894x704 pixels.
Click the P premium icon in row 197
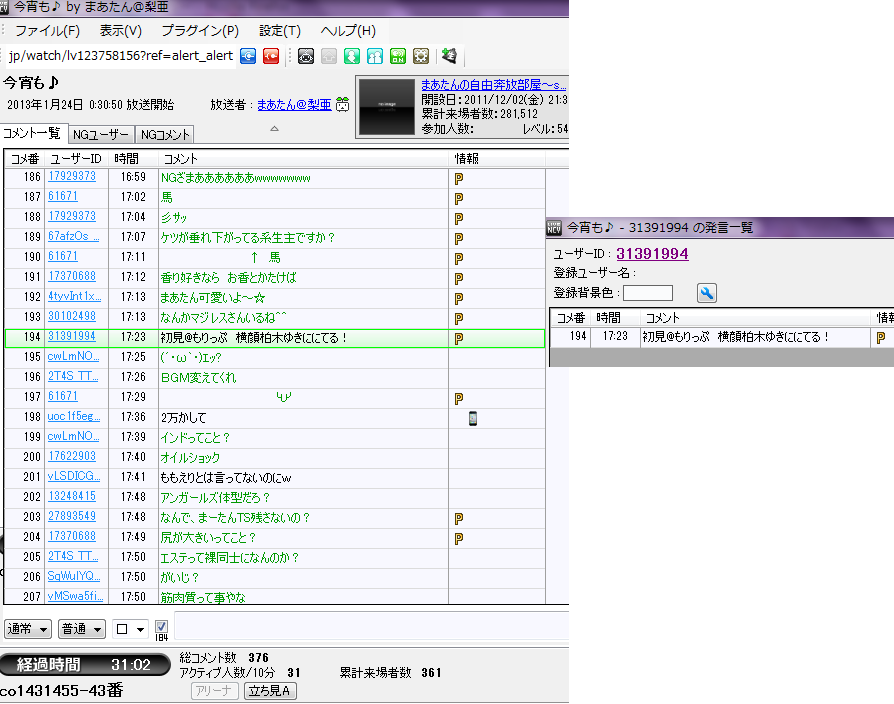click(458, 398)
